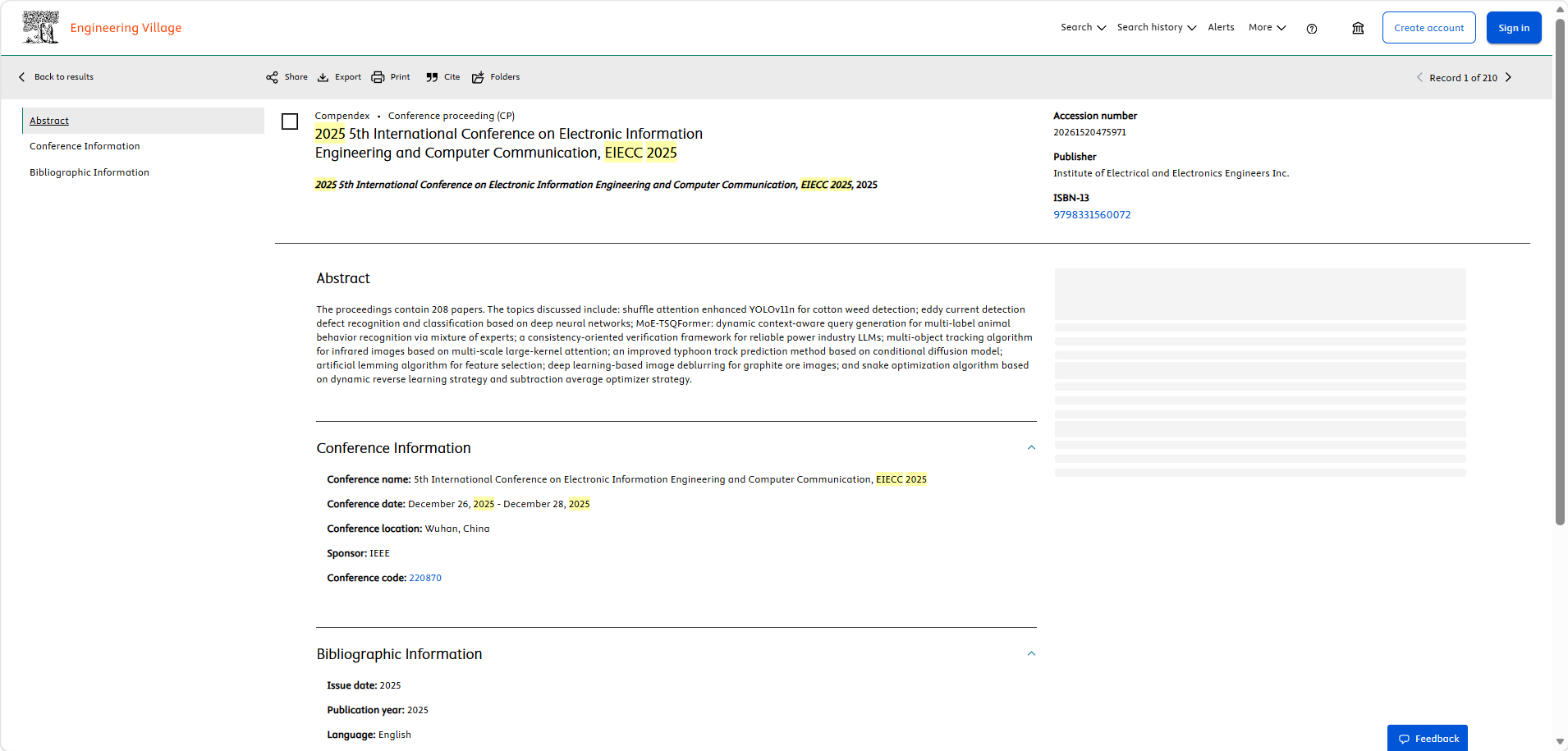Click the Engineering Village tree logo
1568x751 pixels.
pos(40,27)
